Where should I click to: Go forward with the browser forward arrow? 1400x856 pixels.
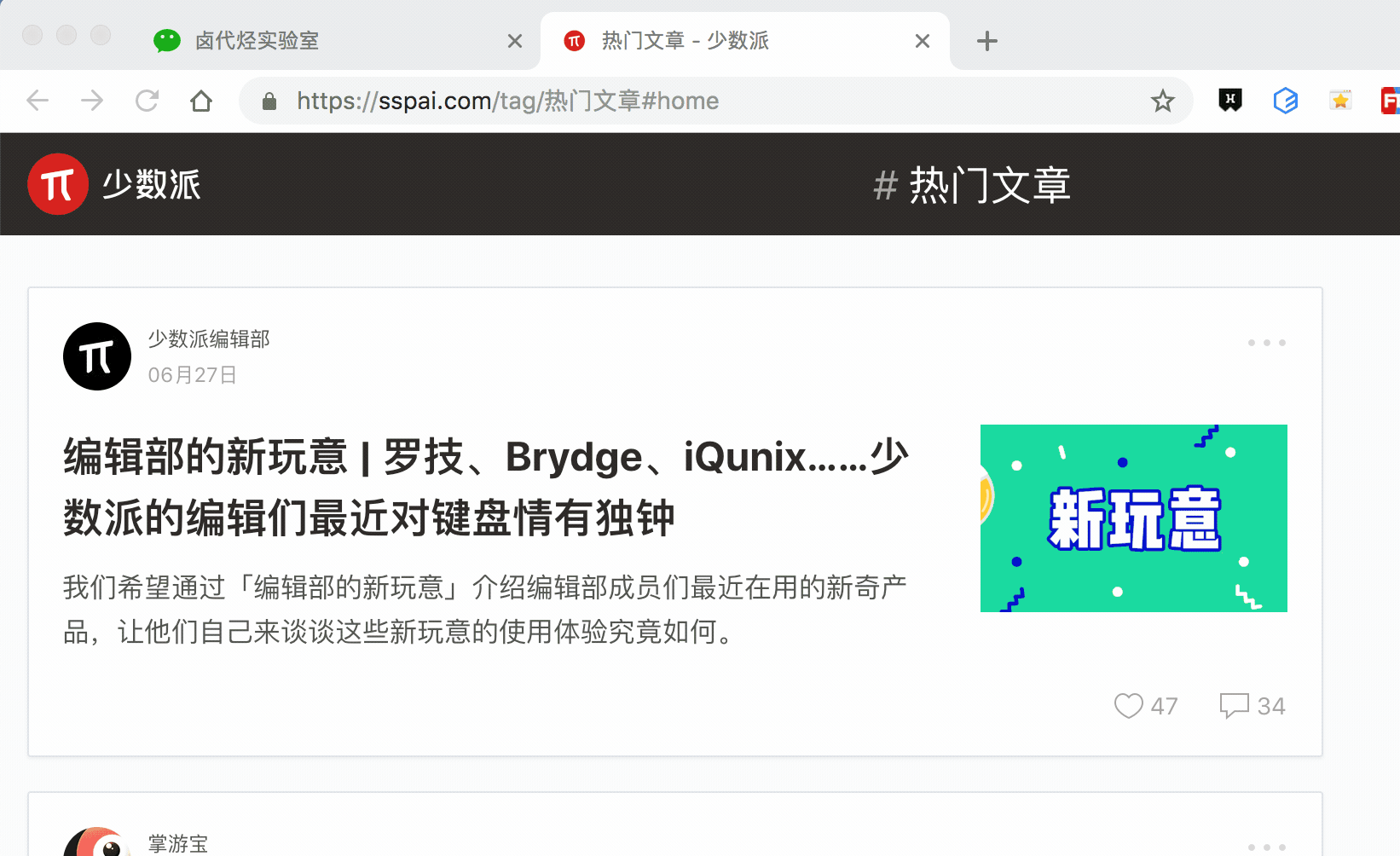[92, 101]
